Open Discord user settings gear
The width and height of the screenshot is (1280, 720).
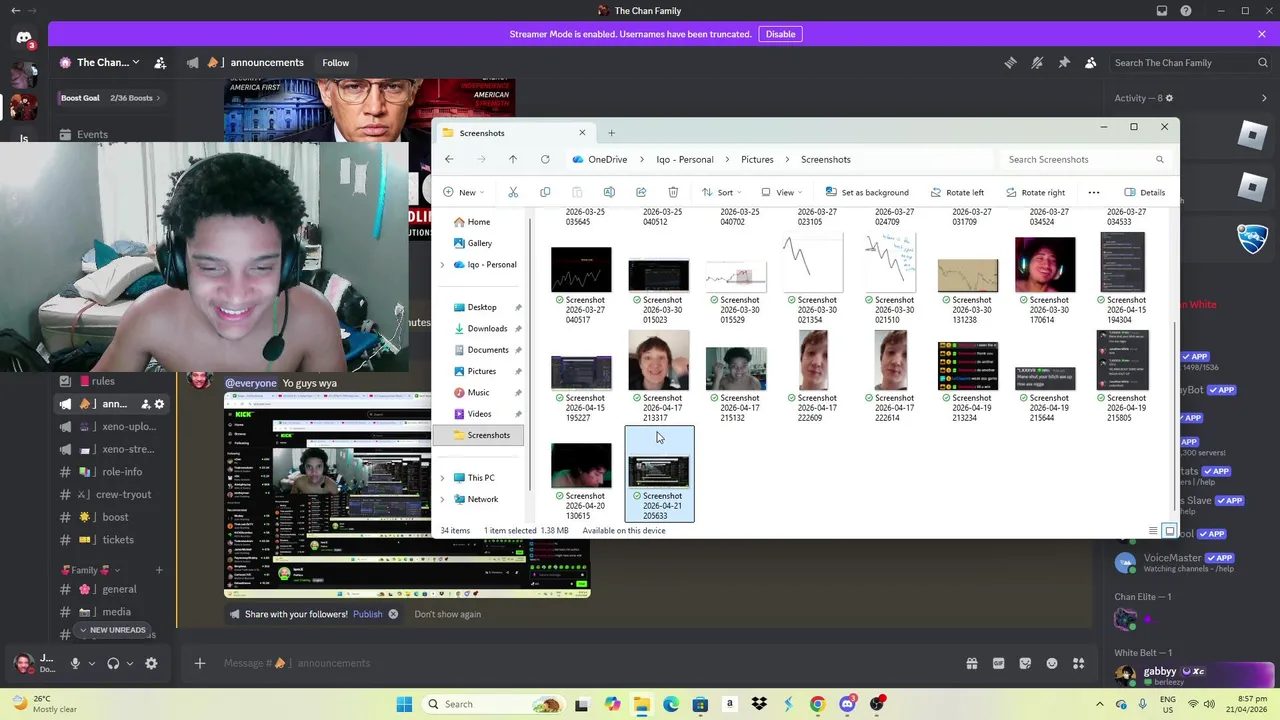click(x=151, y=663)
